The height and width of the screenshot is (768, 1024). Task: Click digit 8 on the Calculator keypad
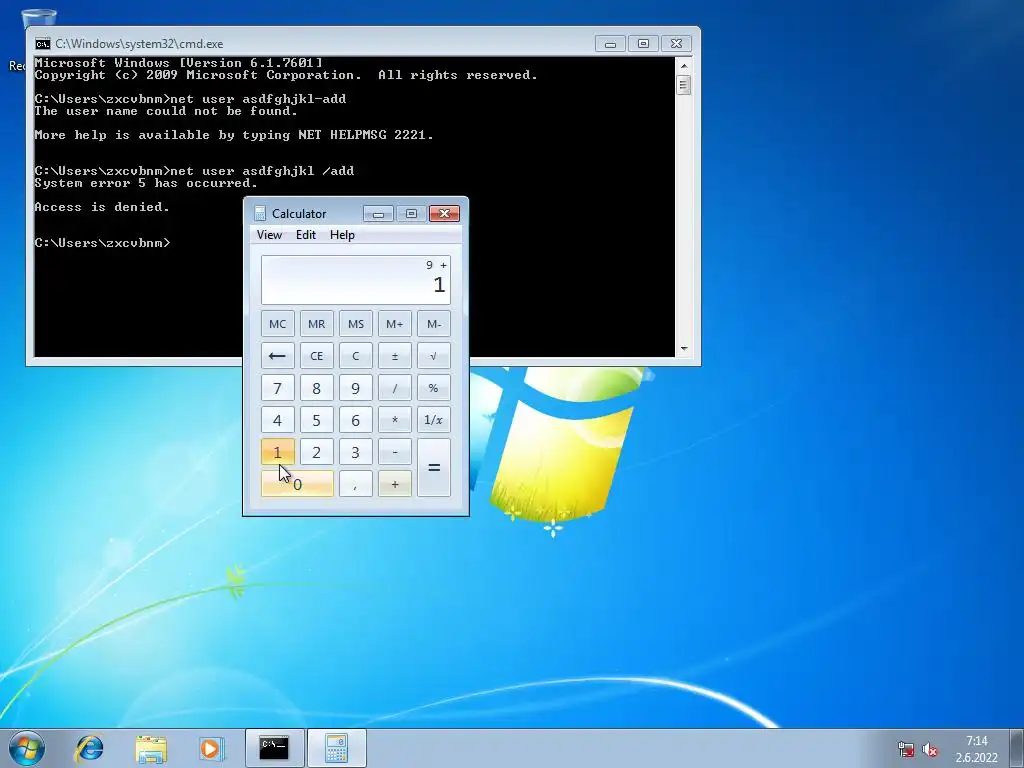click(x=317, y=388)
